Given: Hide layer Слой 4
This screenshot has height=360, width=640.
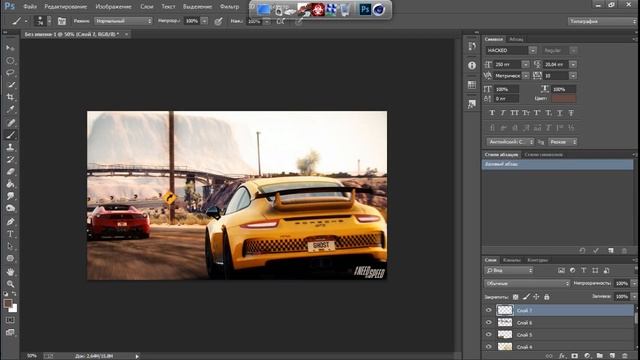Looking at the screenshot, I should coord(489,347).
